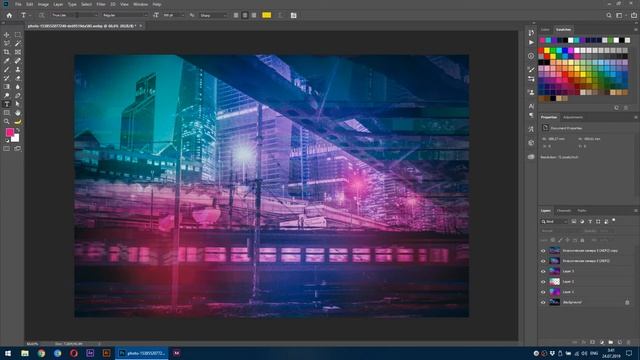The width and height of the screenshot is (640, 360).
Task: Hide Layer 2 visibility eye
Action: 543,282
